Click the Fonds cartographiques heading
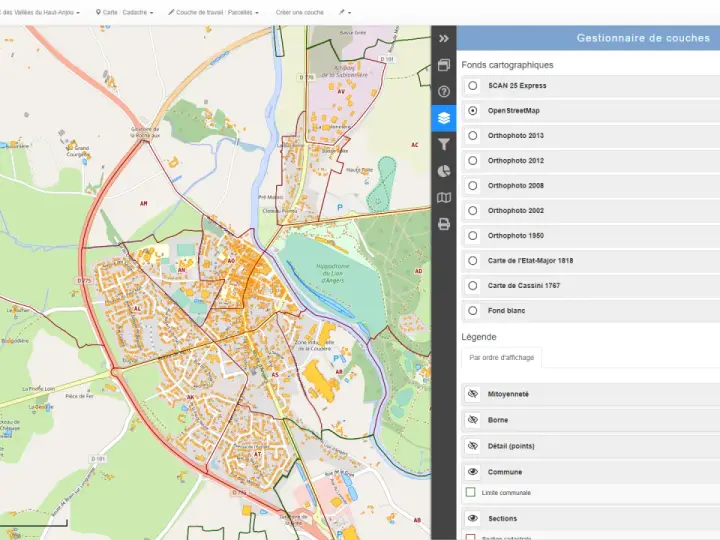Viewport: 720px width, 540px height. [507, 65]
